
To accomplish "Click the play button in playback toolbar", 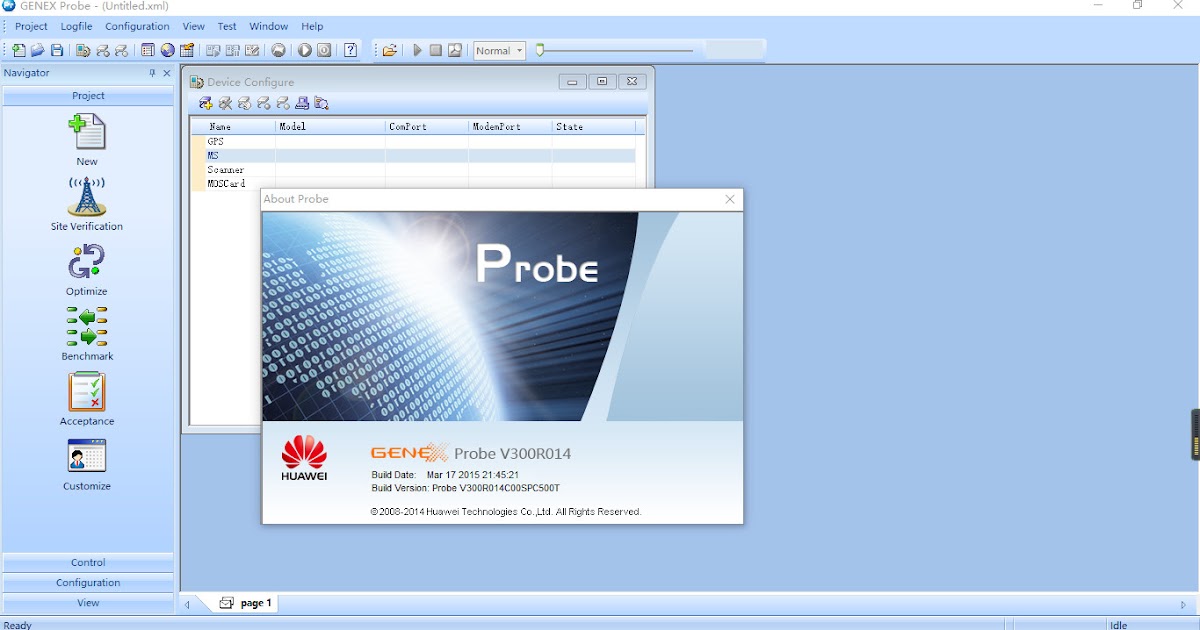I will tap(417, 50).
